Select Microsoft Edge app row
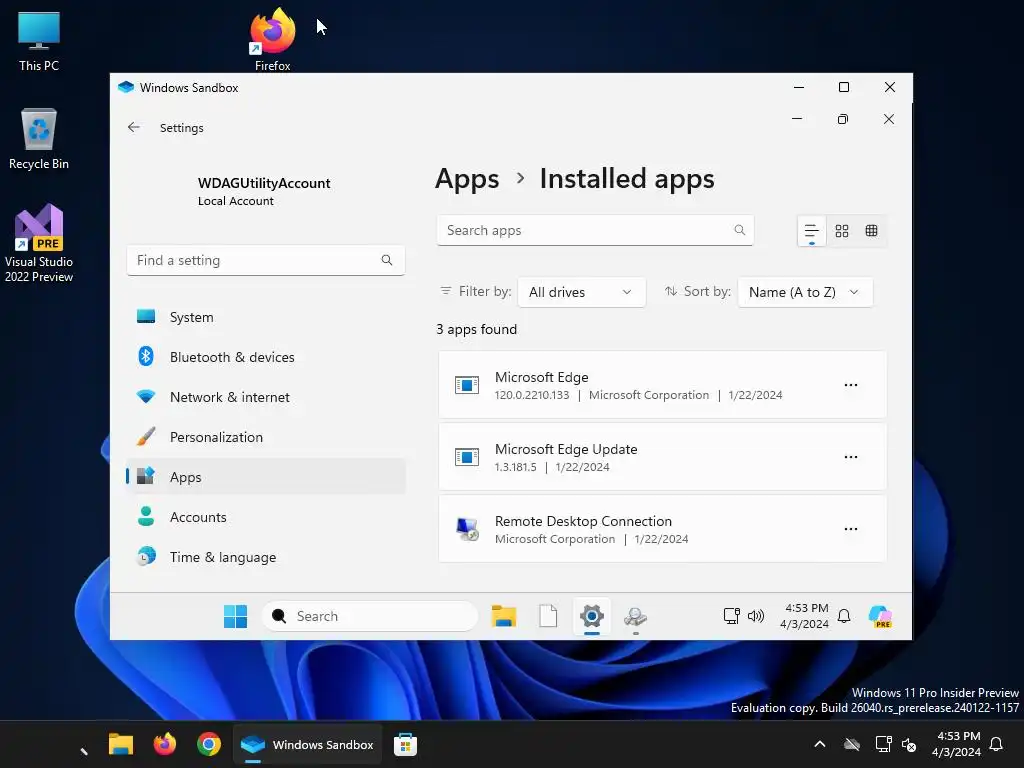 (663, 385)
